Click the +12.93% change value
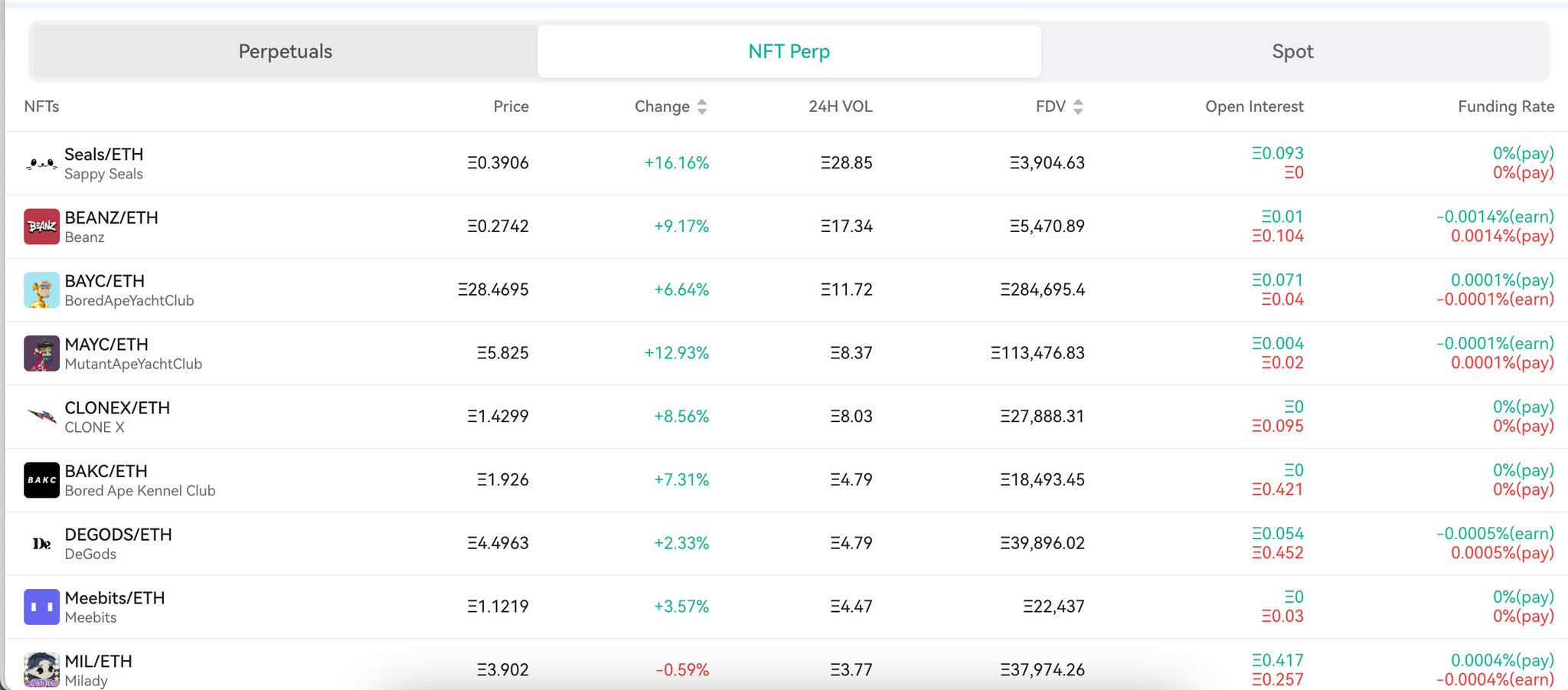 click(677, 354)
